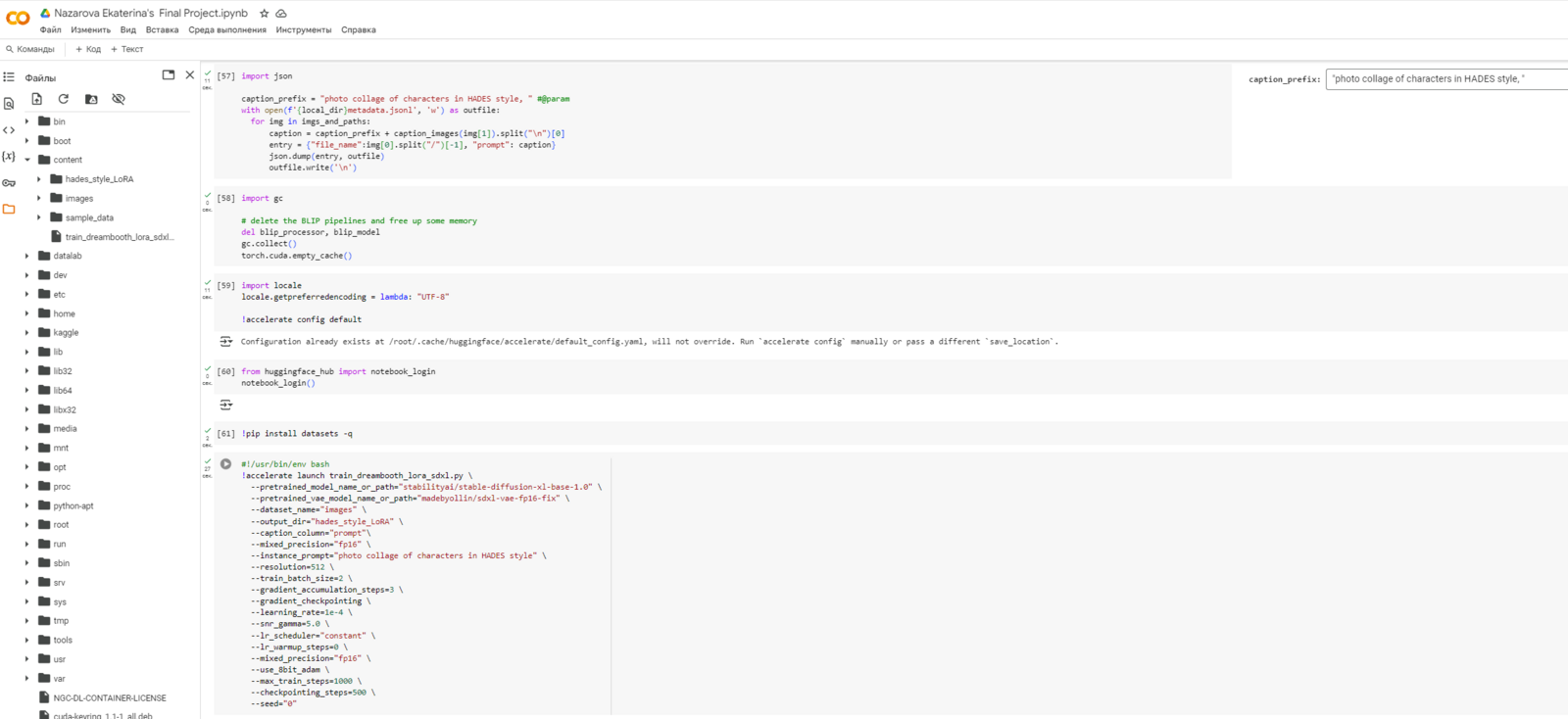Open the find and replace sidebar icon
The image size is (1568, 719).
click(x=9, y=103)
